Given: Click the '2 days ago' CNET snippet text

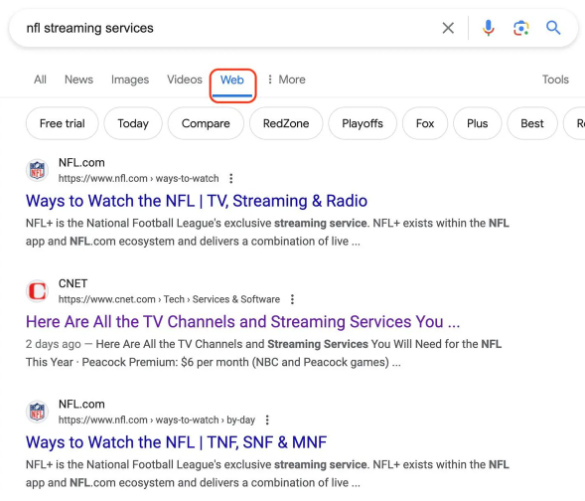Looking at the screenshot, I should pos(53,344).
